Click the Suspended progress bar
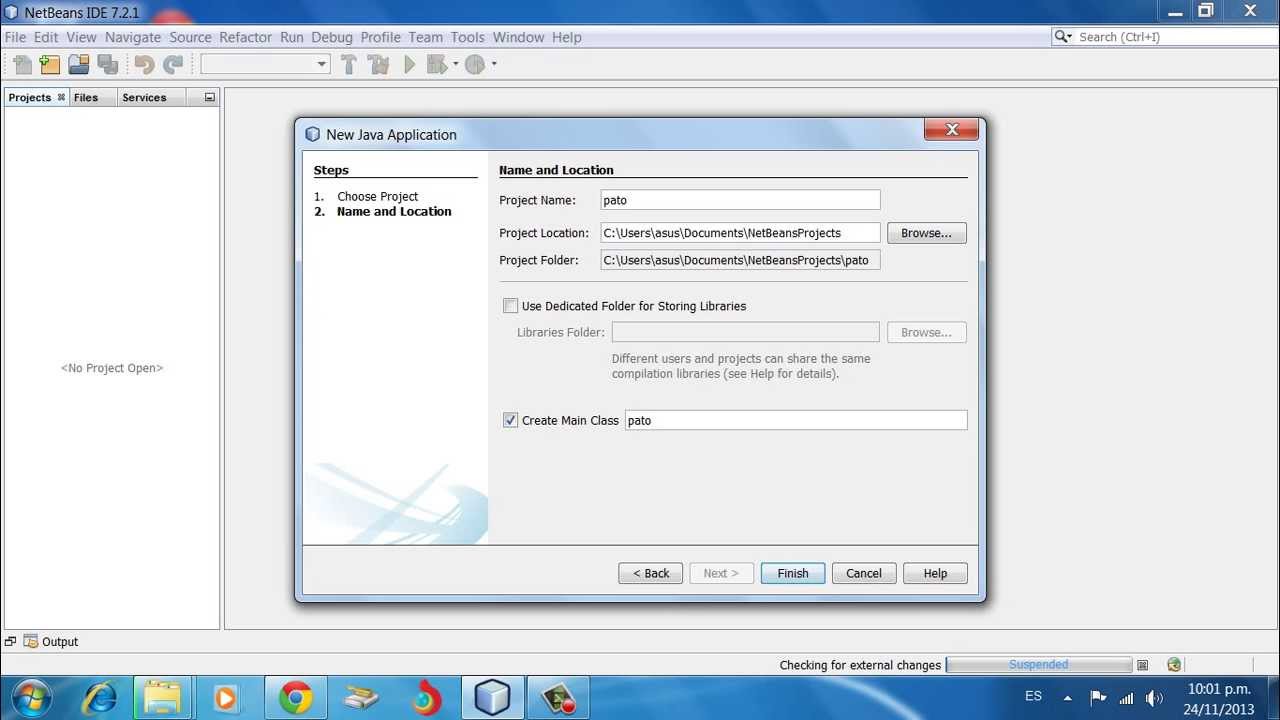1280x720 pixels. coord(1039,664)
